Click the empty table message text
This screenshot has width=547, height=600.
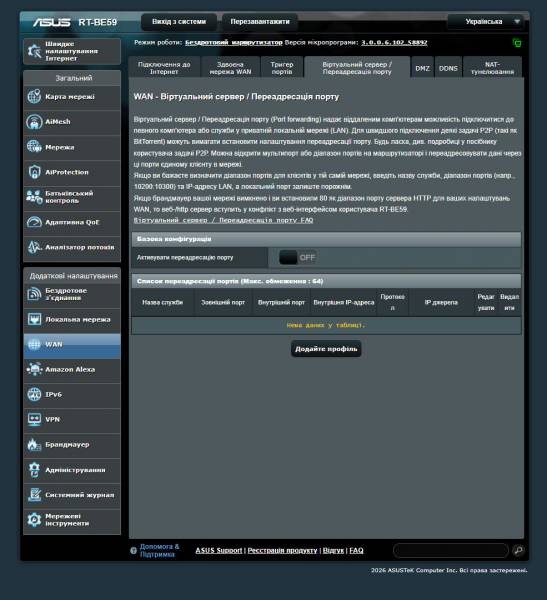coord(326,325)
